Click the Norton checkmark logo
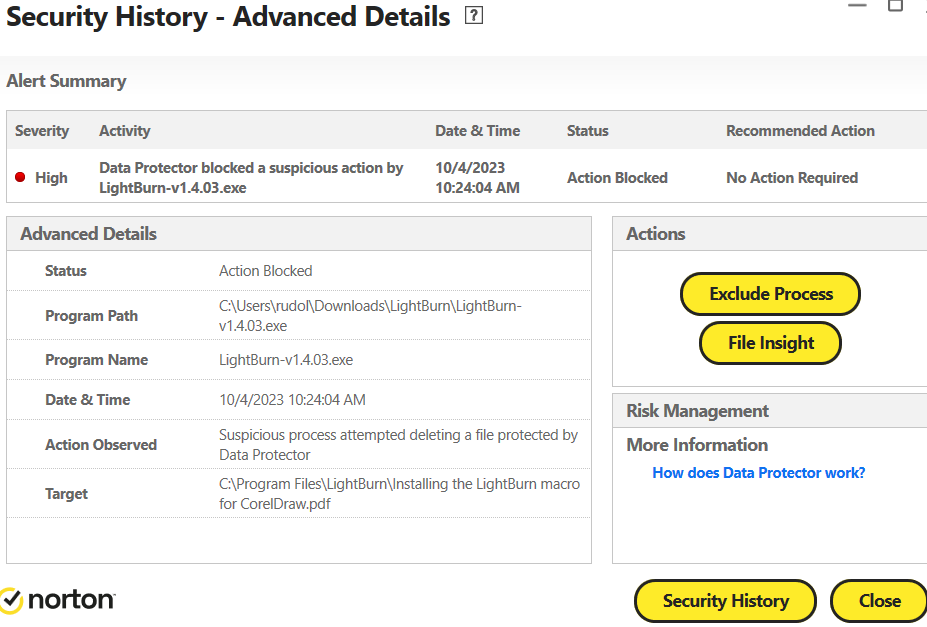This screenshot has width=927, height=627. point(11,600)
